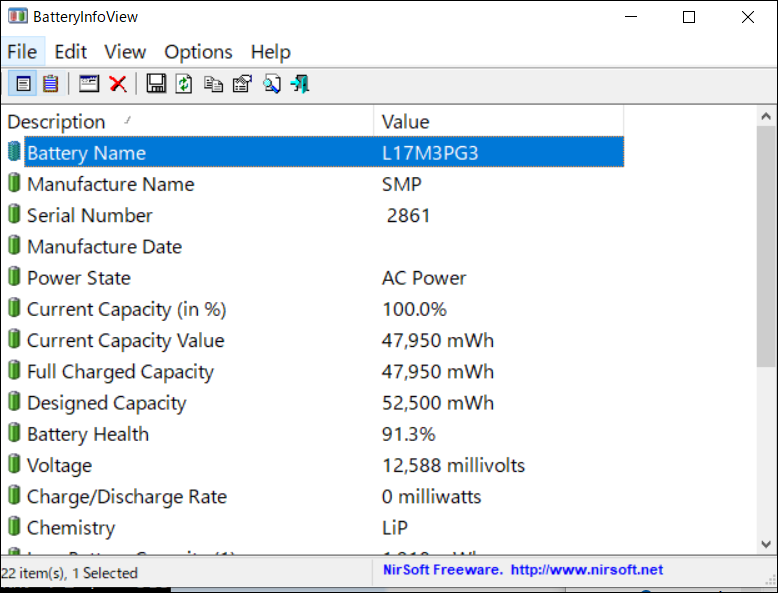
Task: Open the nirsoft.net link in status bar
Action: [x=586, y=570]
